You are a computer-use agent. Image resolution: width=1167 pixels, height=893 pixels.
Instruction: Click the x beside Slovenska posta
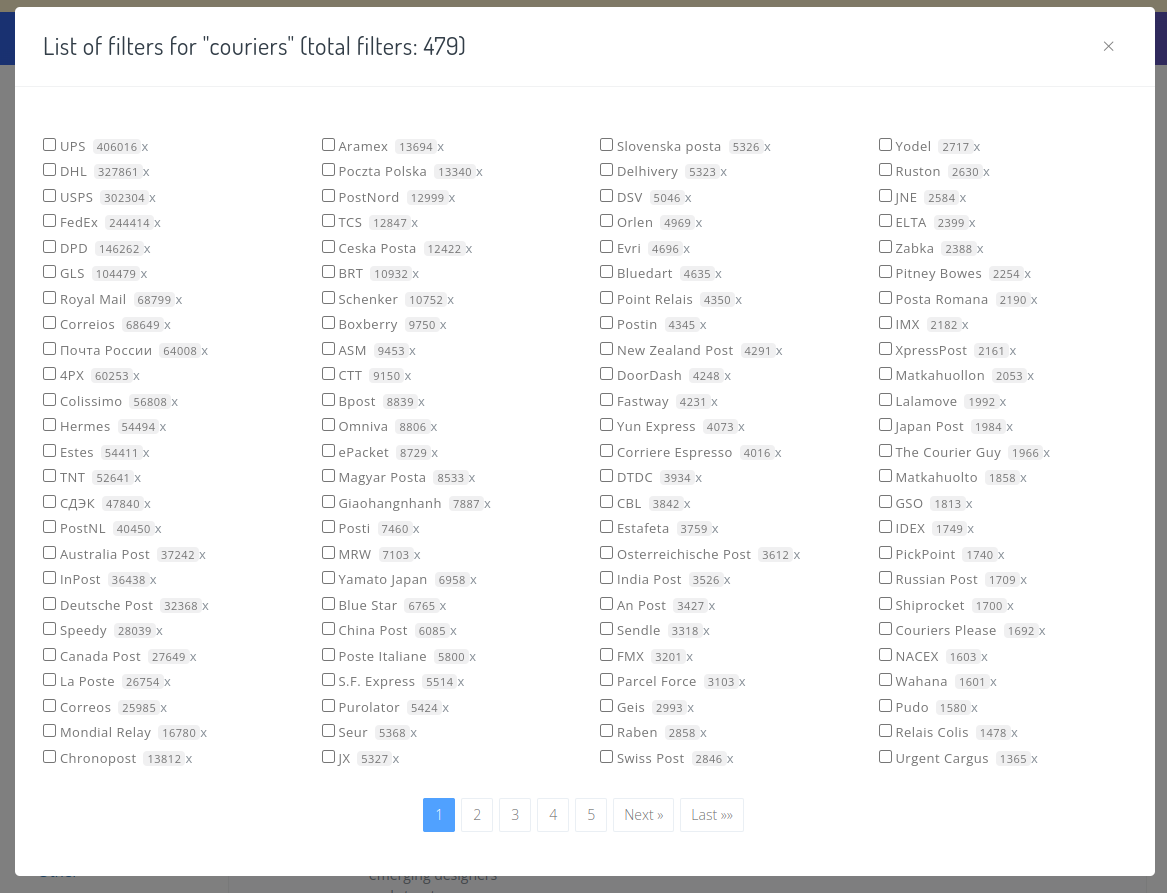(768, 147)
